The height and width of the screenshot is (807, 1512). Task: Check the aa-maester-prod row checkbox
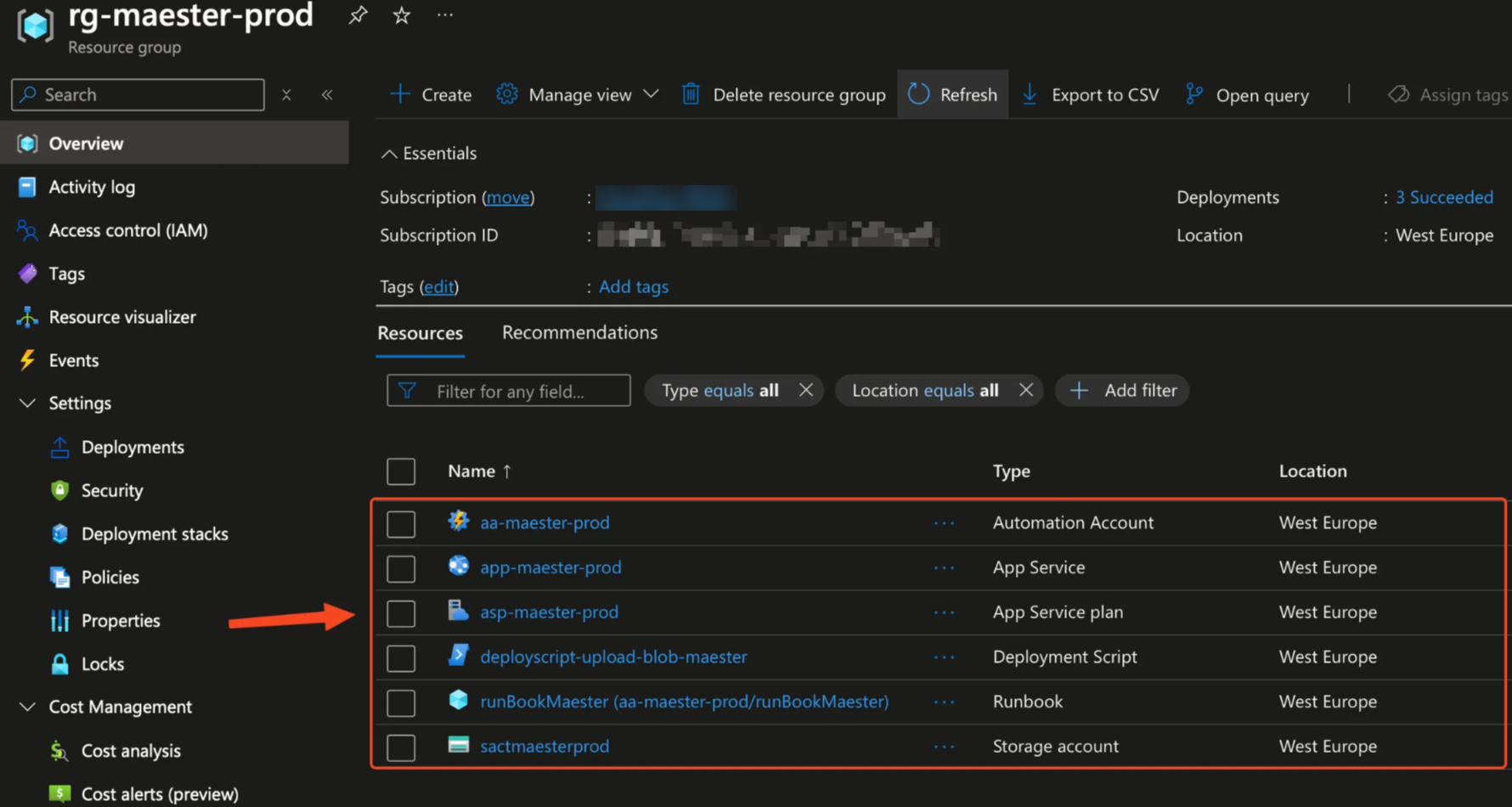[400, 523]
